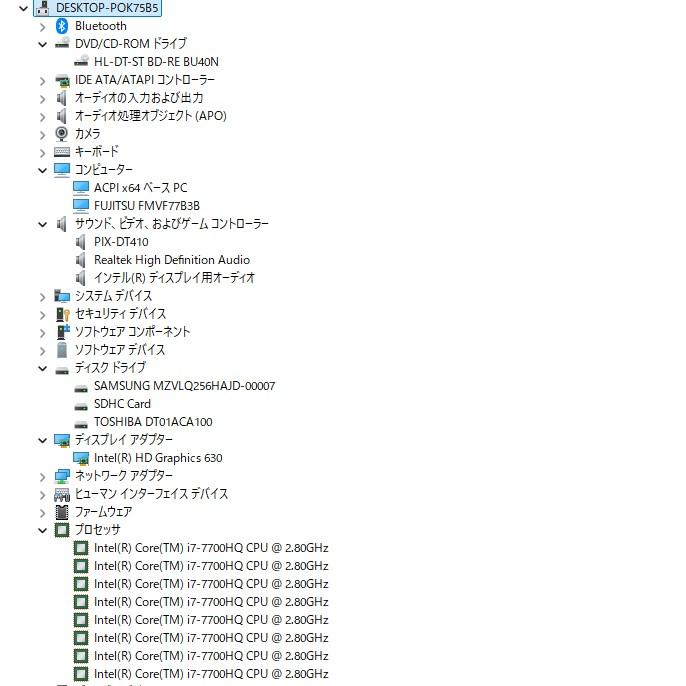The width and height of the screenshot is (686, 686).
Task: Click the webcam icon beside カメラ
Action: pos(62,134)
